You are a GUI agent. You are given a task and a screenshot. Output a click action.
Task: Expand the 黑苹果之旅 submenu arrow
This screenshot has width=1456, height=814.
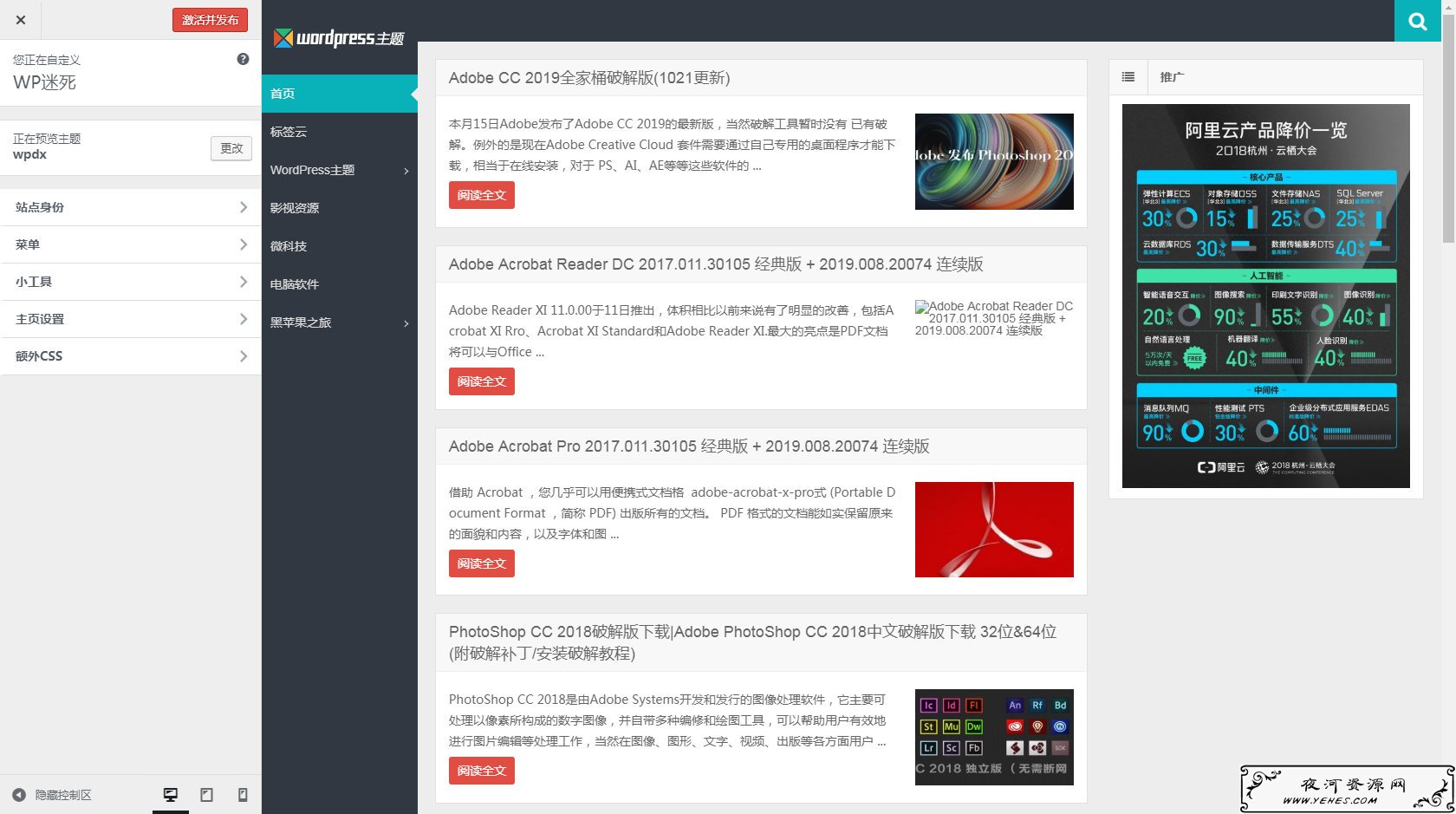coord(406,323)
